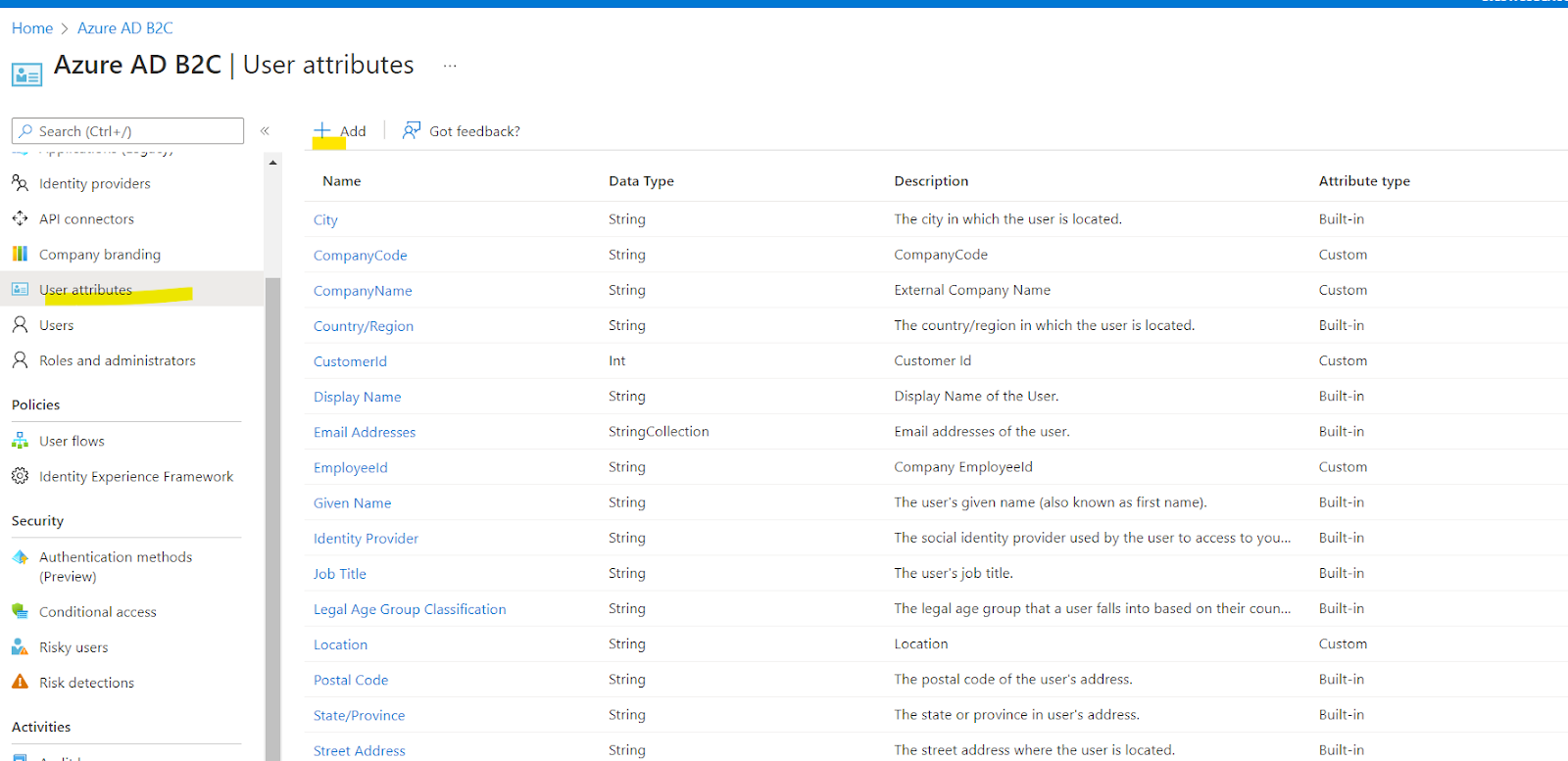
Task: Open the Given Name attribute link
Action: coord(353,502)
